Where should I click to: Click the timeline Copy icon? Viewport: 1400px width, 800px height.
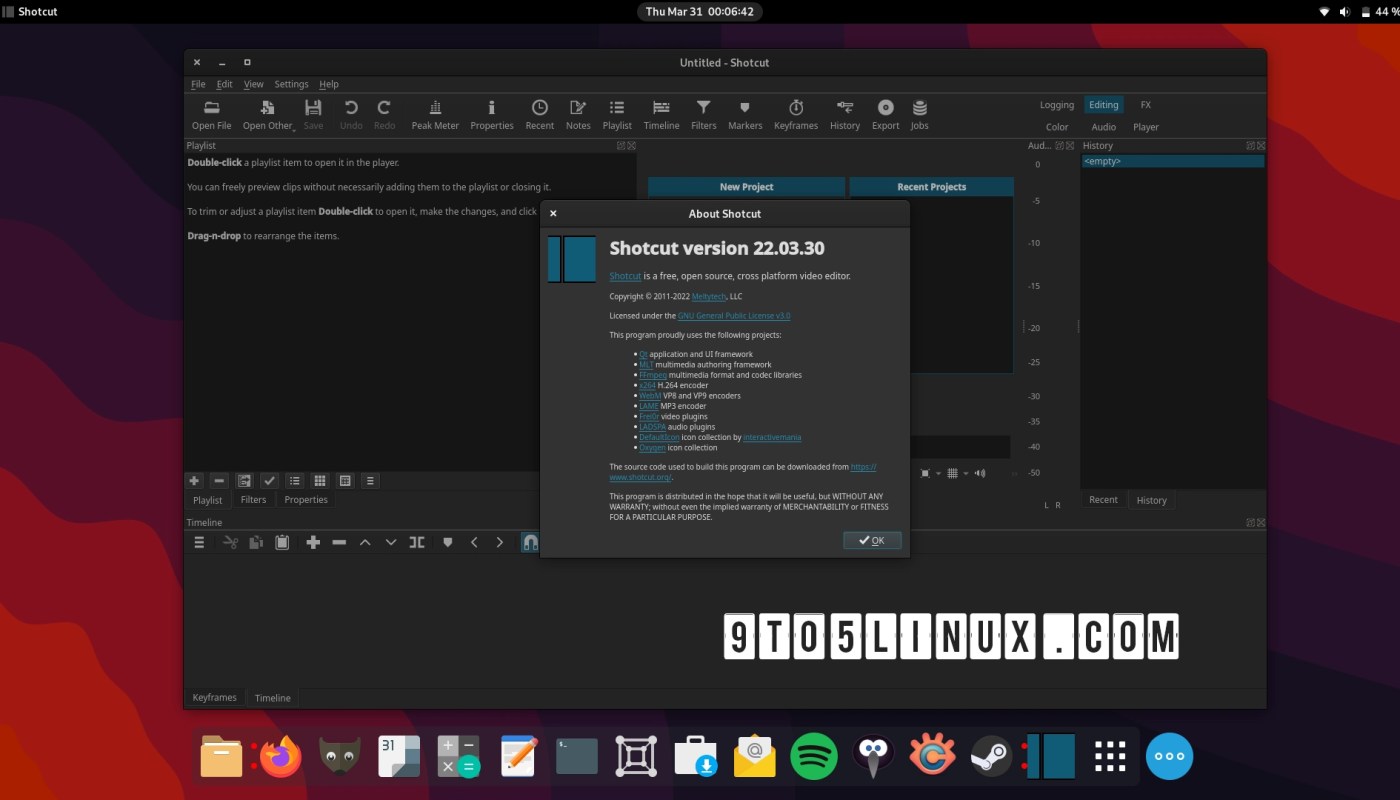click(x=256, y=542)
